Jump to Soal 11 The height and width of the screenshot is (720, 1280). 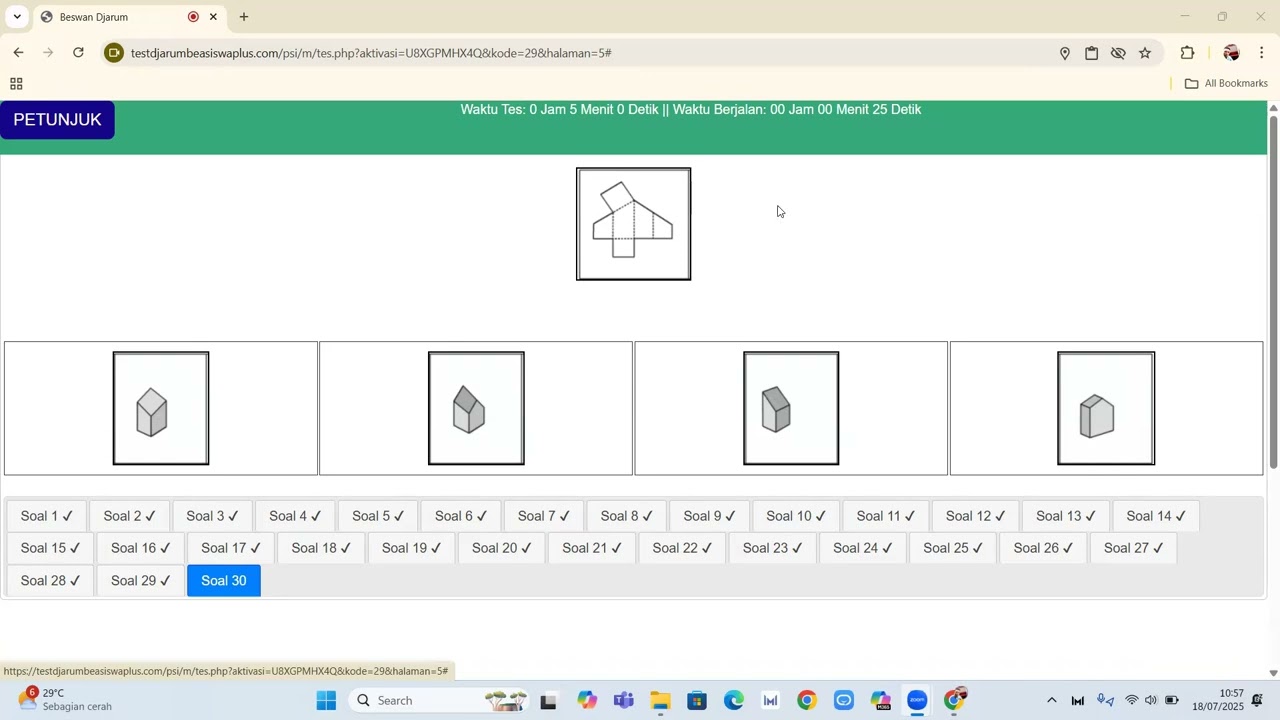coord(886,516)
